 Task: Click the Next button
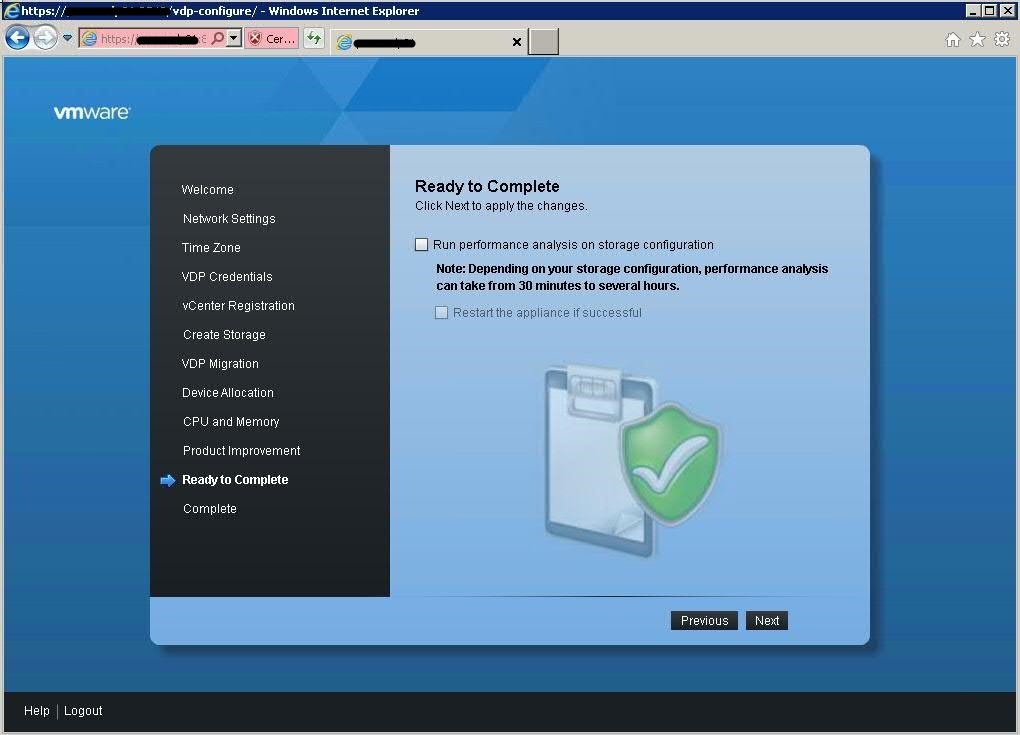(767, 621)
